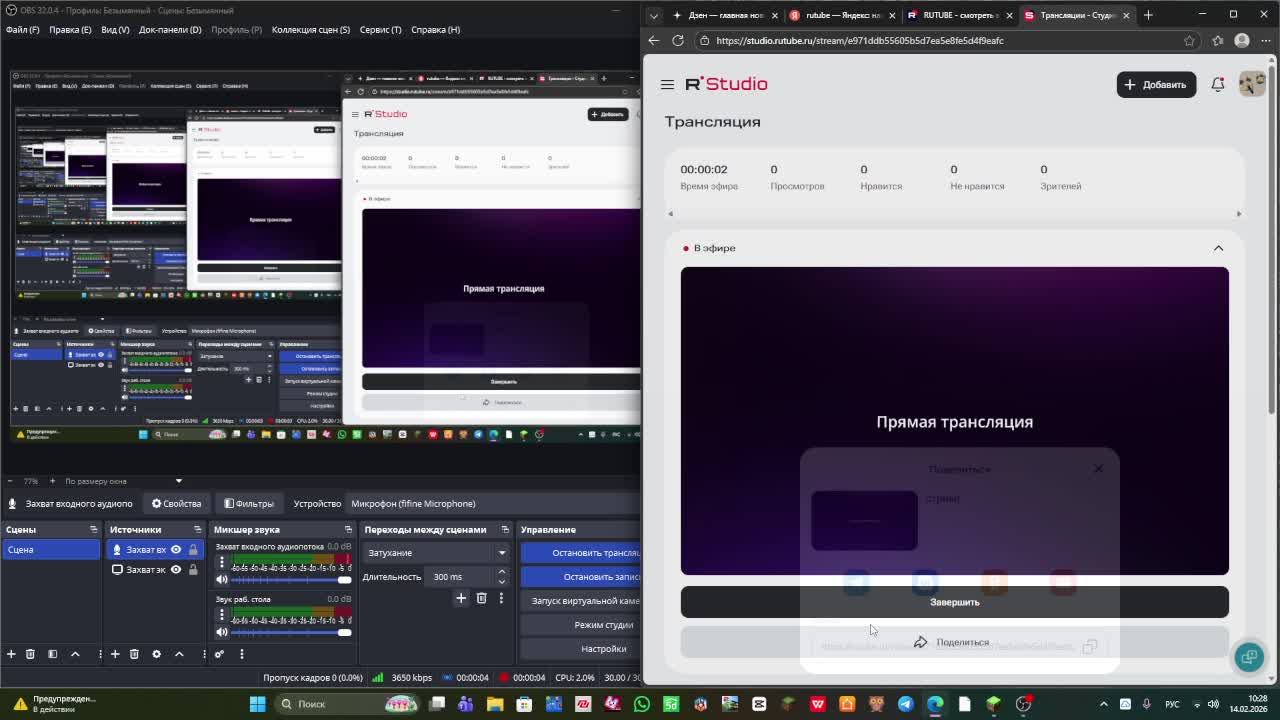Pop out Переходы между сценами dock
1280x720 pixels.
[505, 530]
